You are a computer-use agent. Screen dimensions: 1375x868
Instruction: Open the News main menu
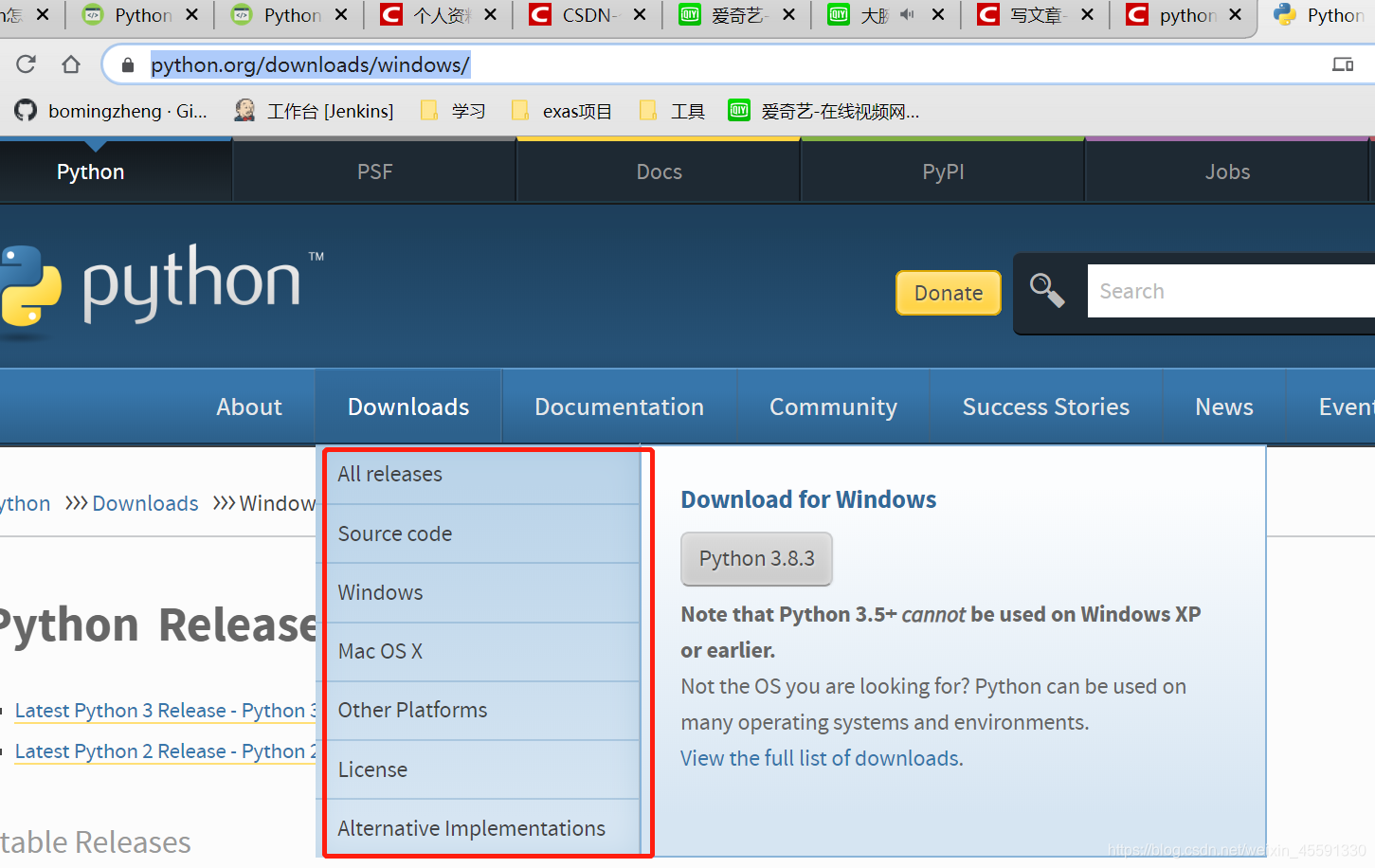[x=1224, y=407]
